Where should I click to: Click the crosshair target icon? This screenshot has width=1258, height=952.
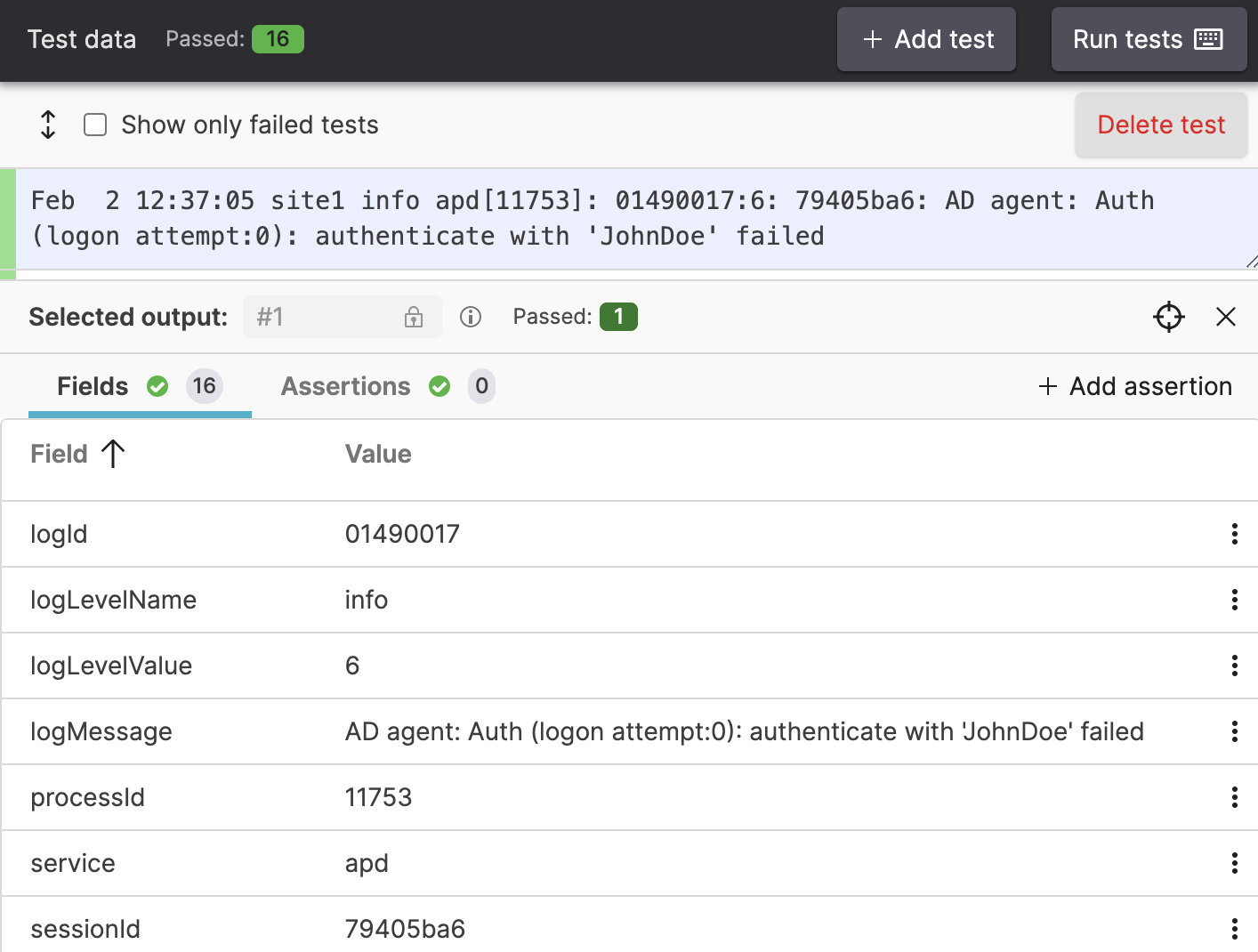(x=1169, y=317)
